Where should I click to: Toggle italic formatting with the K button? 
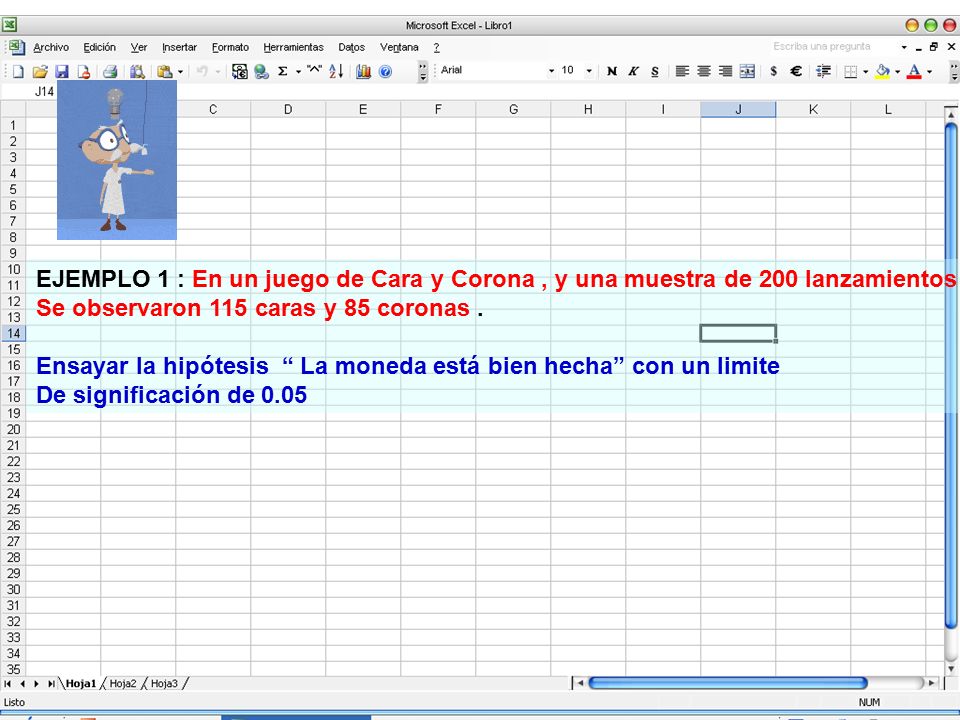coord(633,71)
